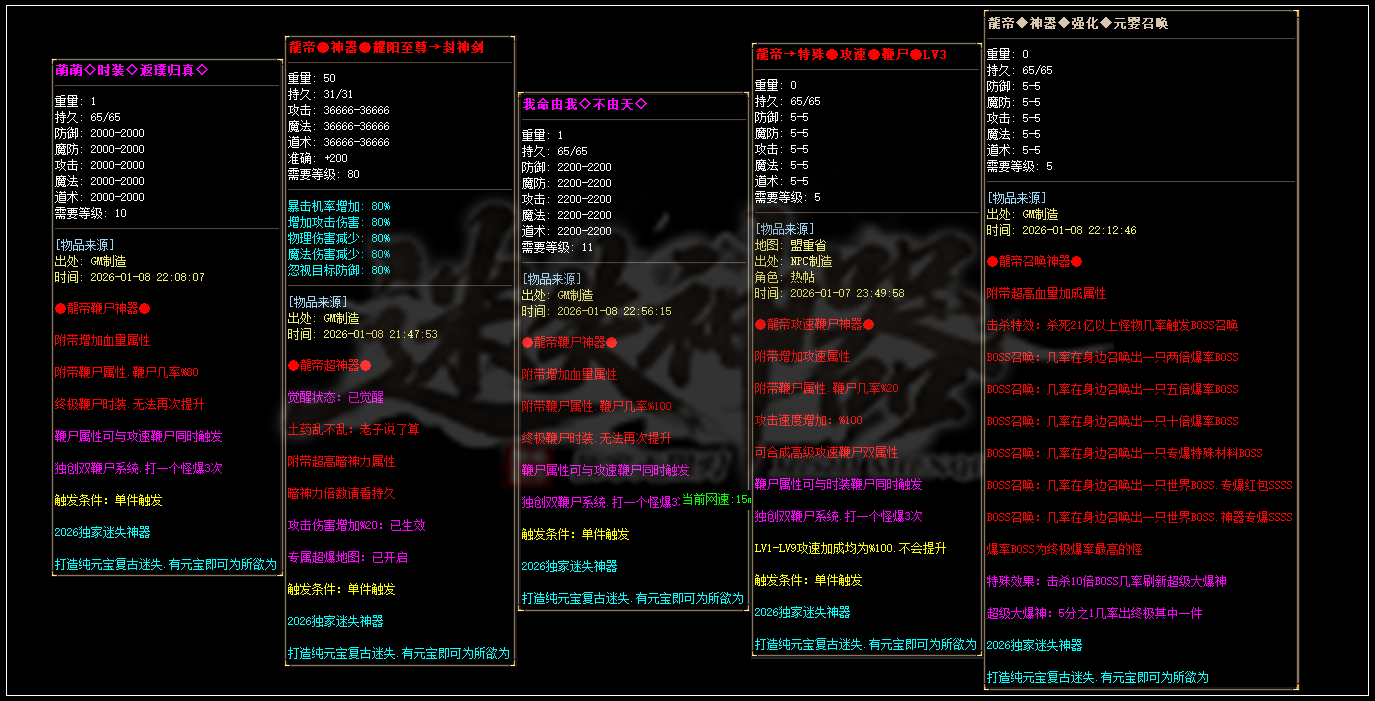Click the 萌萌◇时装◇返璞归真◇ item title
This screenshot has height=701, width=1375.
[132, 69]
